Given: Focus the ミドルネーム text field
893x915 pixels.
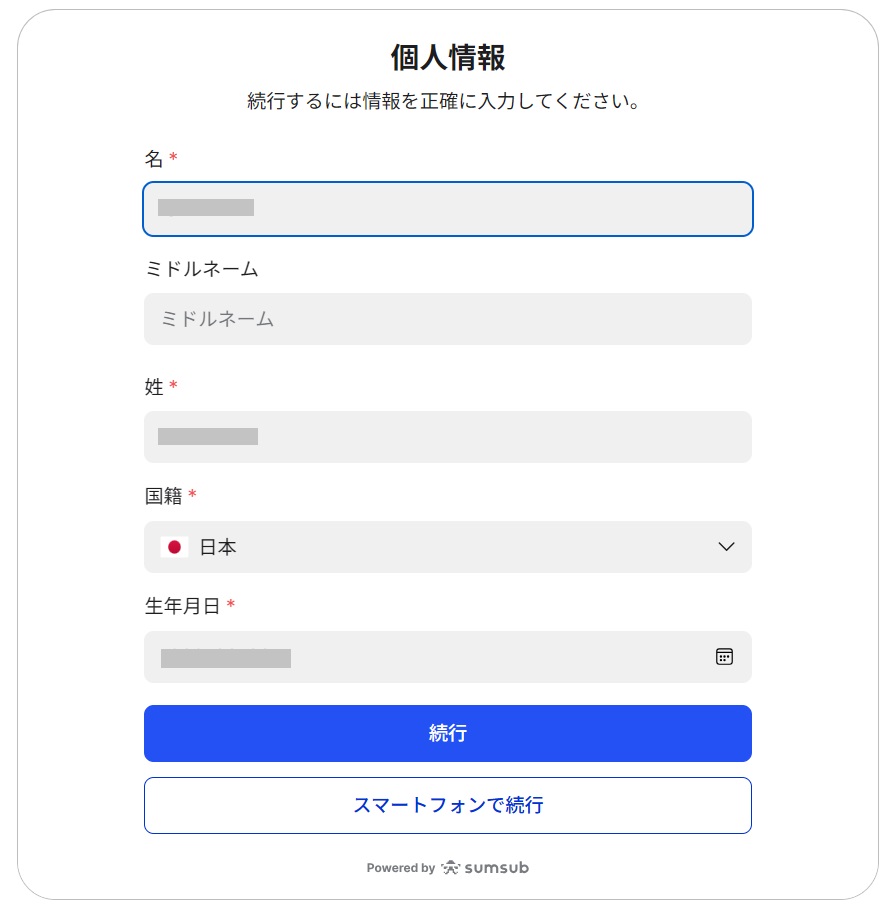Looking at the screenshot, I should [x=447, y=319].
